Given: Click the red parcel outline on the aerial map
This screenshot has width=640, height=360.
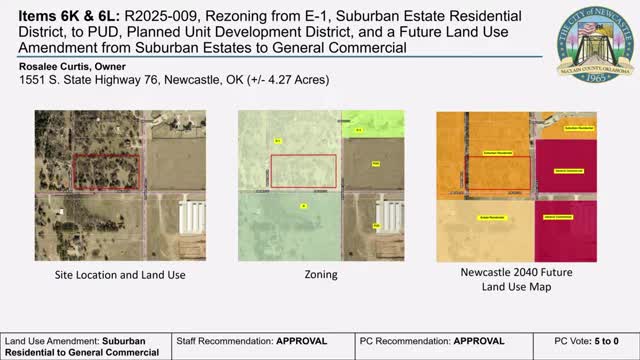Looking at the screenshot, I should (x=107, y=172).
